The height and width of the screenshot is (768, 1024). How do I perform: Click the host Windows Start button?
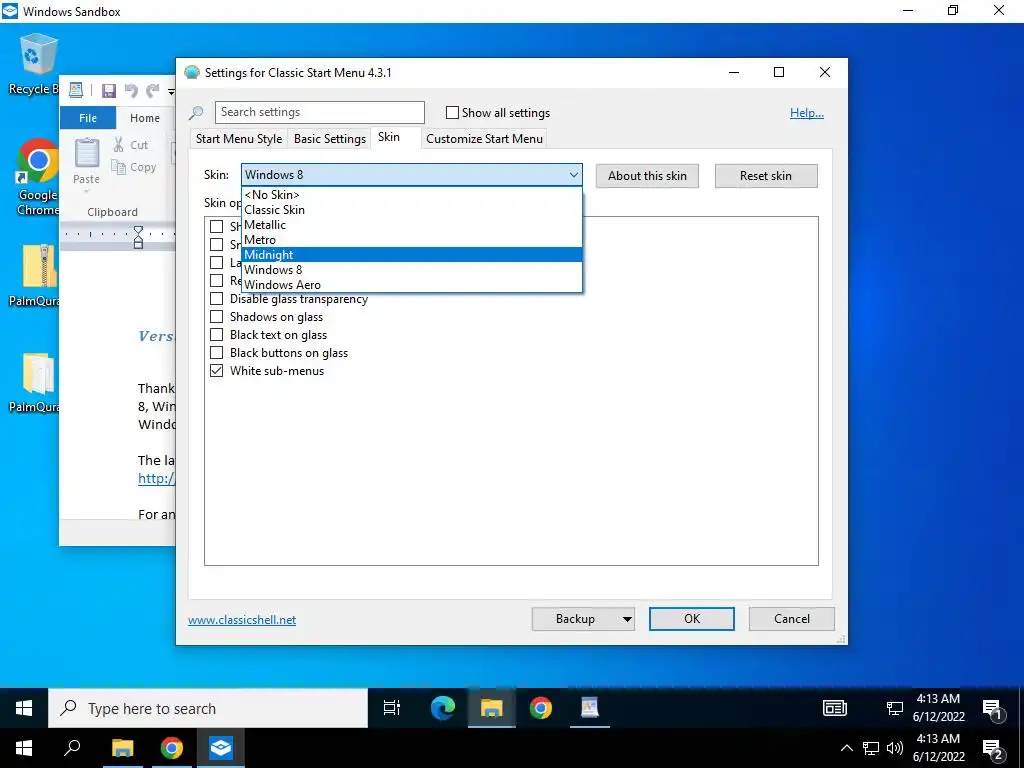(24, 748)
